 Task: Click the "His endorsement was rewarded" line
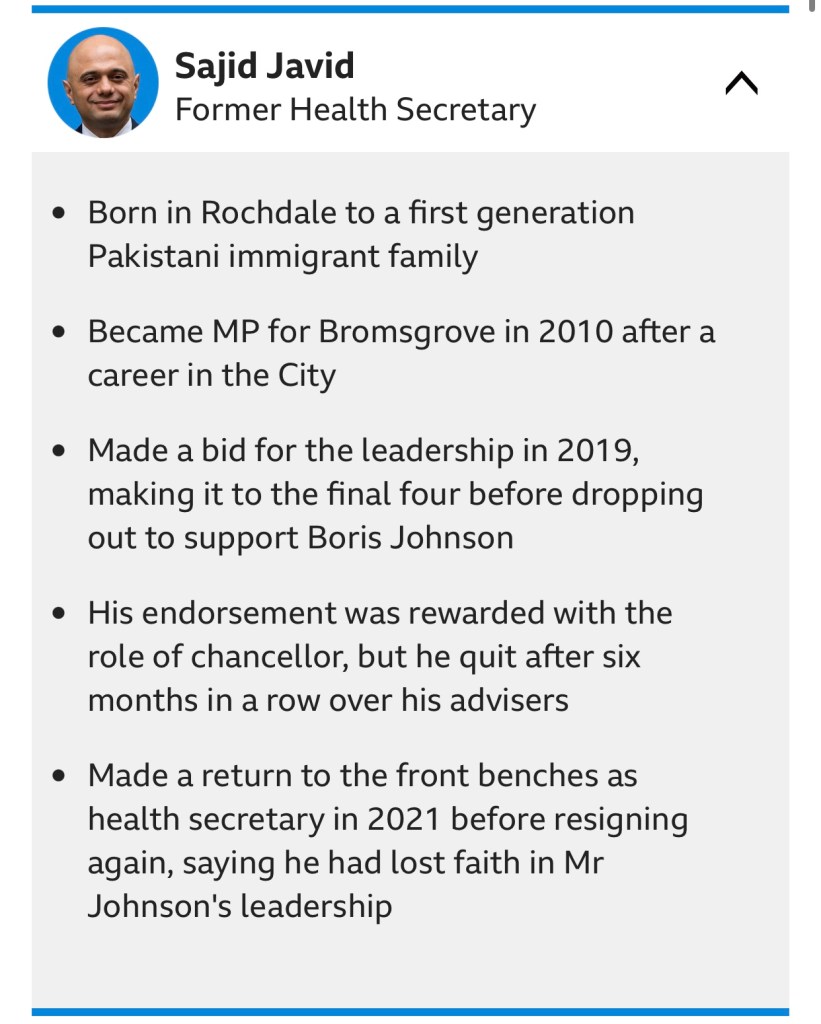tap(379, 612)
